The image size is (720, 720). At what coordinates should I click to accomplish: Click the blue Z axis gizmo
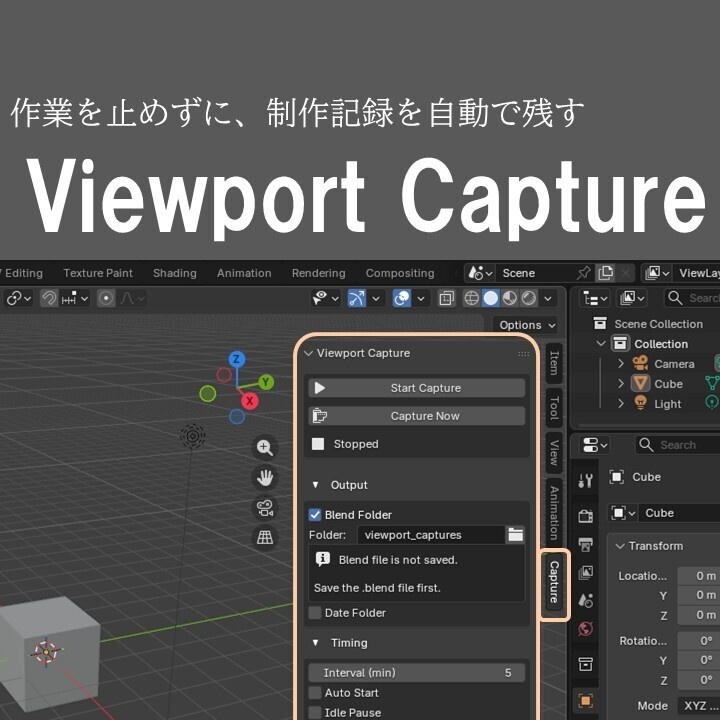(x=236, y=359)
